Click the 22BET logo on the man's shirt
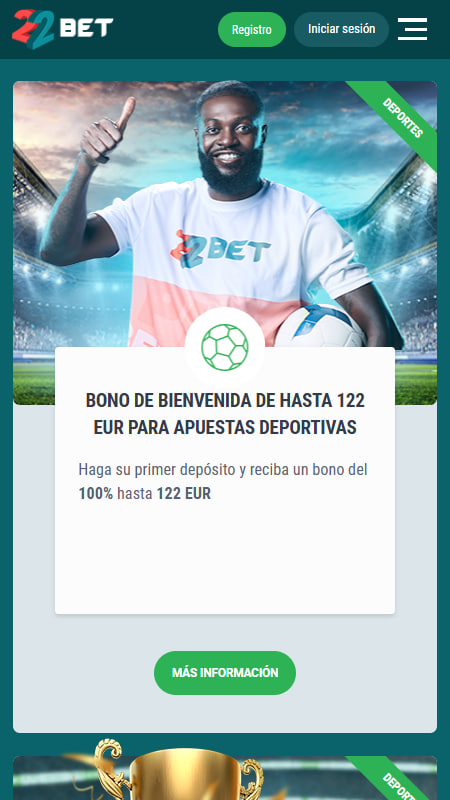The width and height of the screenshot is (450, 800). pos(220,249)
